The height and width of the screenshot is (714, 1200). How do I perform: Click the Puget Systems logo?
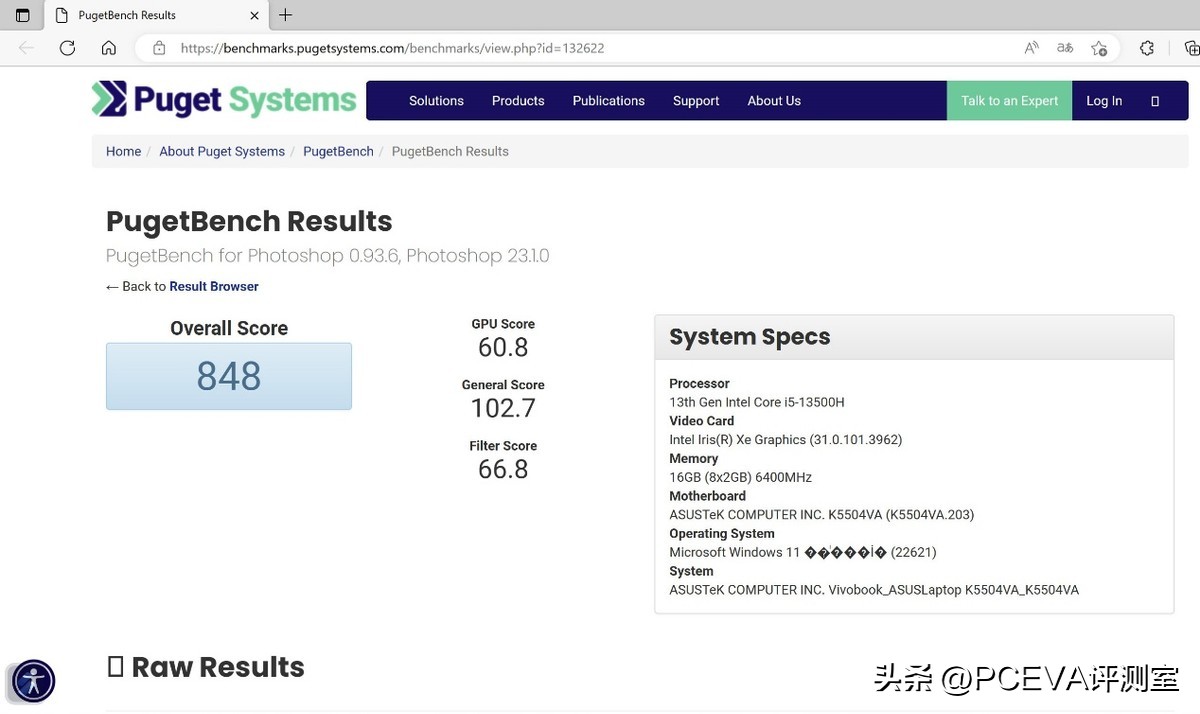222,99
